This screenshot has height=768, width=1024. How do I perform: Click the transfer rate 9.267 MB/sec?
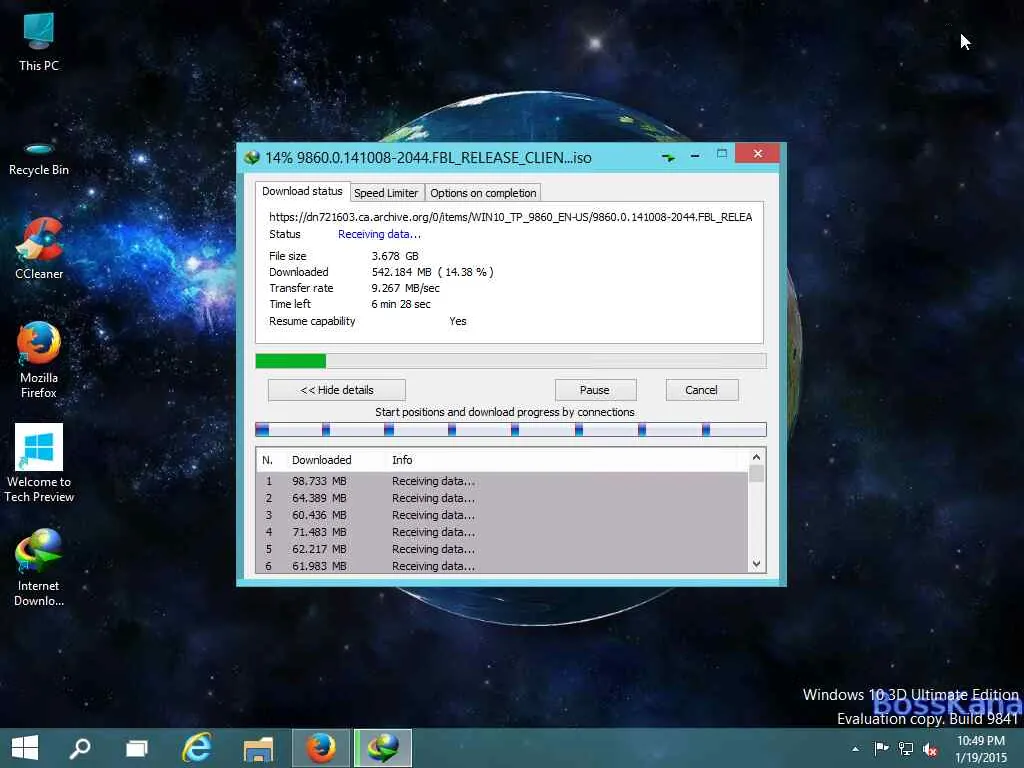(x=406, y=288)
